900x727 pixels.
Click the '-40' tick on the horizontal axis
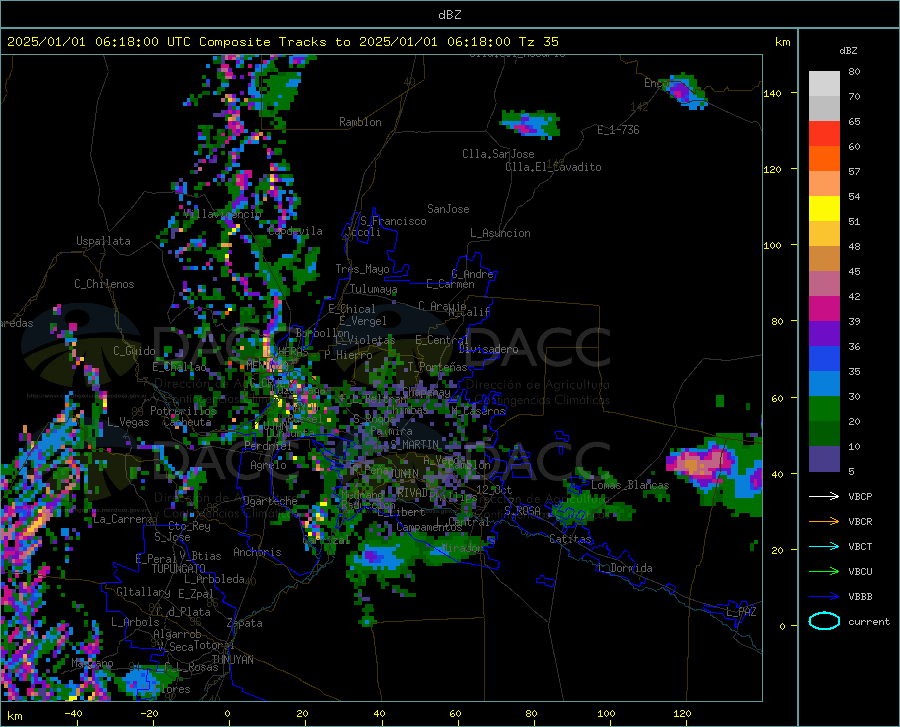point(73,714)
